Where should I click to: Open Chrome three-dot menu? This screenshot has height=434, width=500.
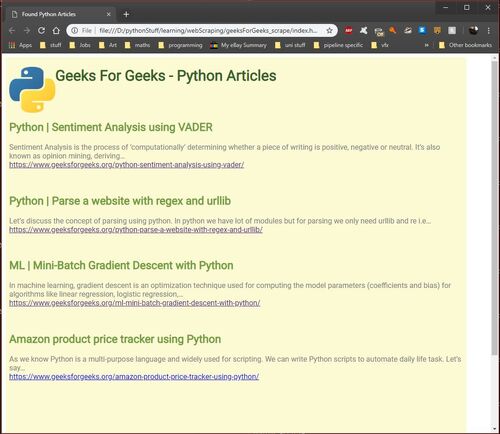(x=489, y=31)
